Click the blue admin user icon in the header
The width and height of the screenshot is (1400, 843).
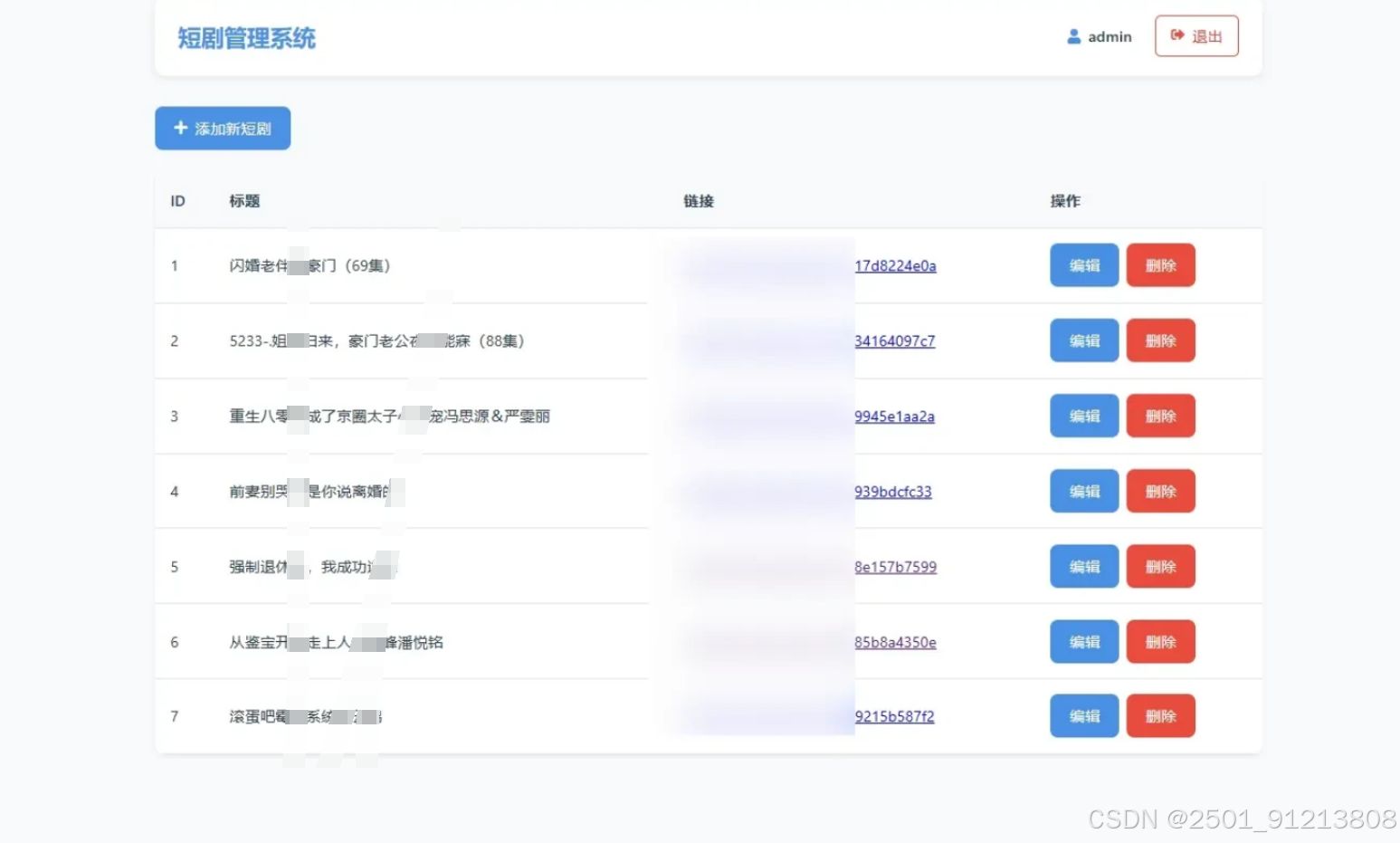pyautogui.click(x=1073, y=36)
